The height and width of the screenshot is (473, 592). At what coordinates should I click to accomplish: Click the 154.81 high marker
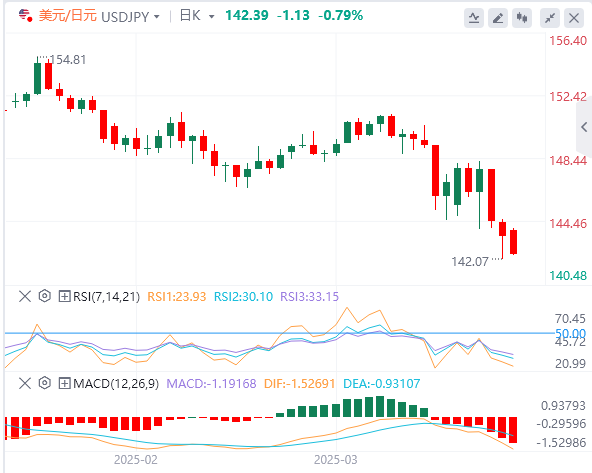pyautogui.click(x=68, y=60)
